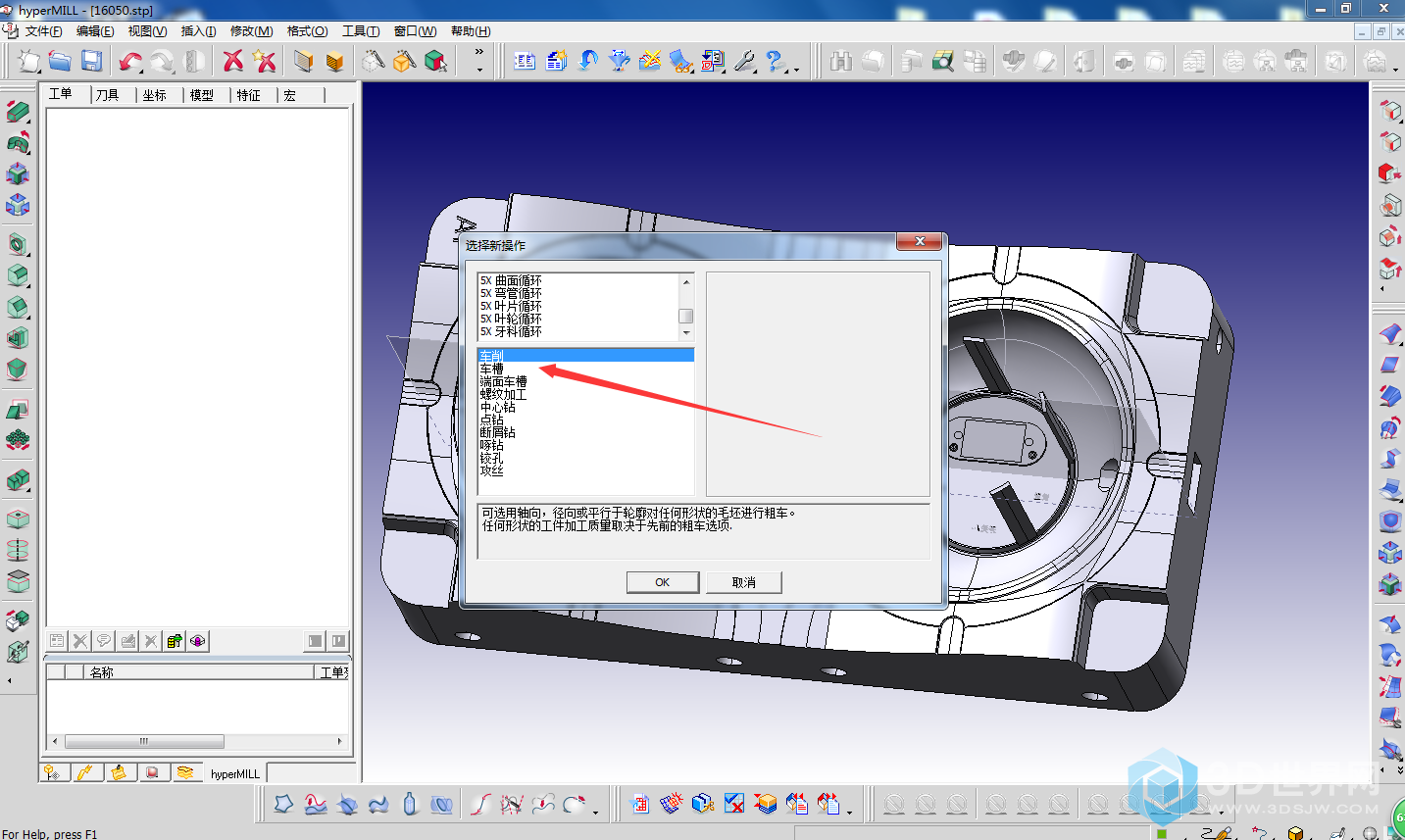The width and height of the screenshot is (1405, 840).
Task: Click the red-and-white cube icon in right sidebar
Action: click(1389, 173)
